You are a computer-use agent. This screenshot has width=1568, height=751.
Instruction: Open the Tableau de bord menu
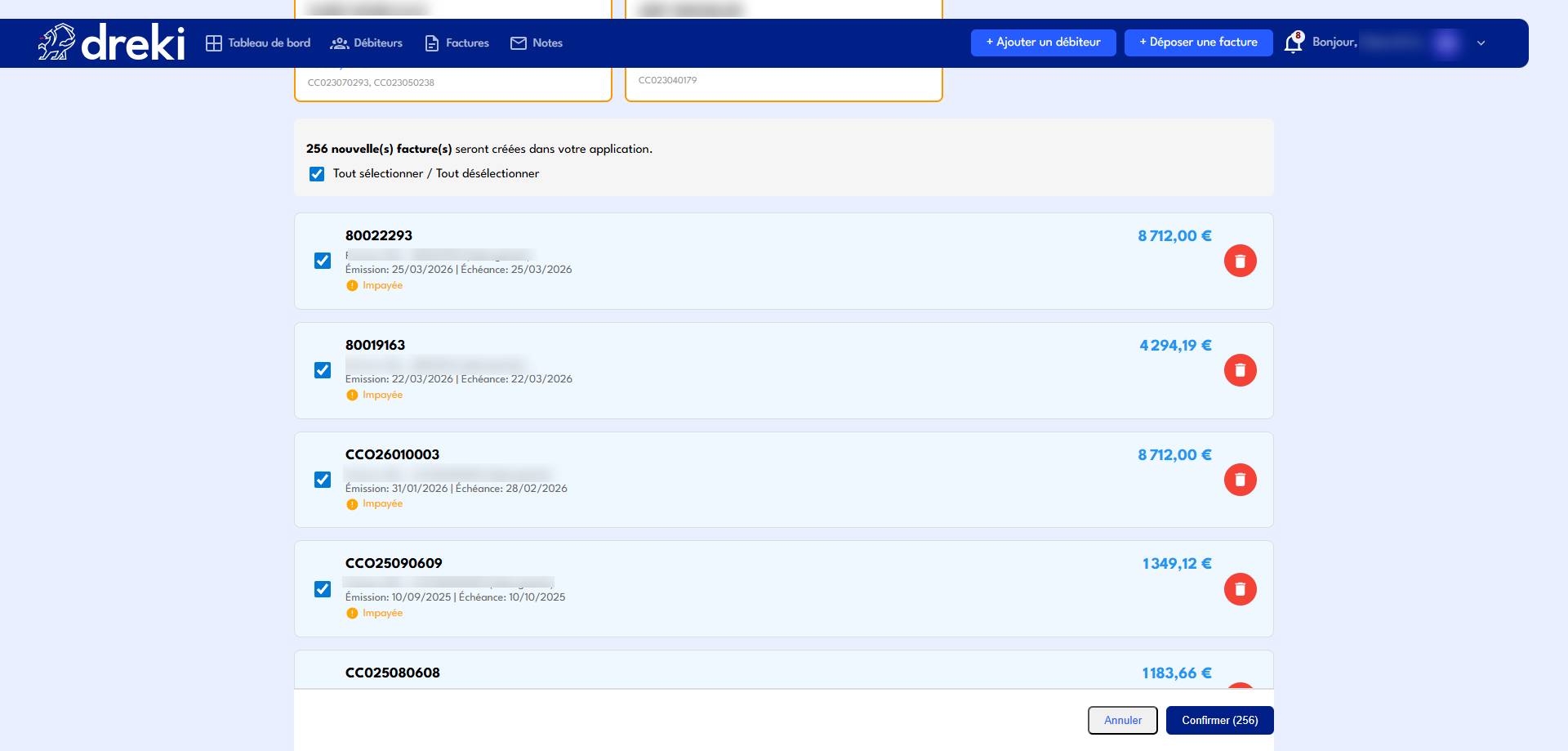click(258, 43)
